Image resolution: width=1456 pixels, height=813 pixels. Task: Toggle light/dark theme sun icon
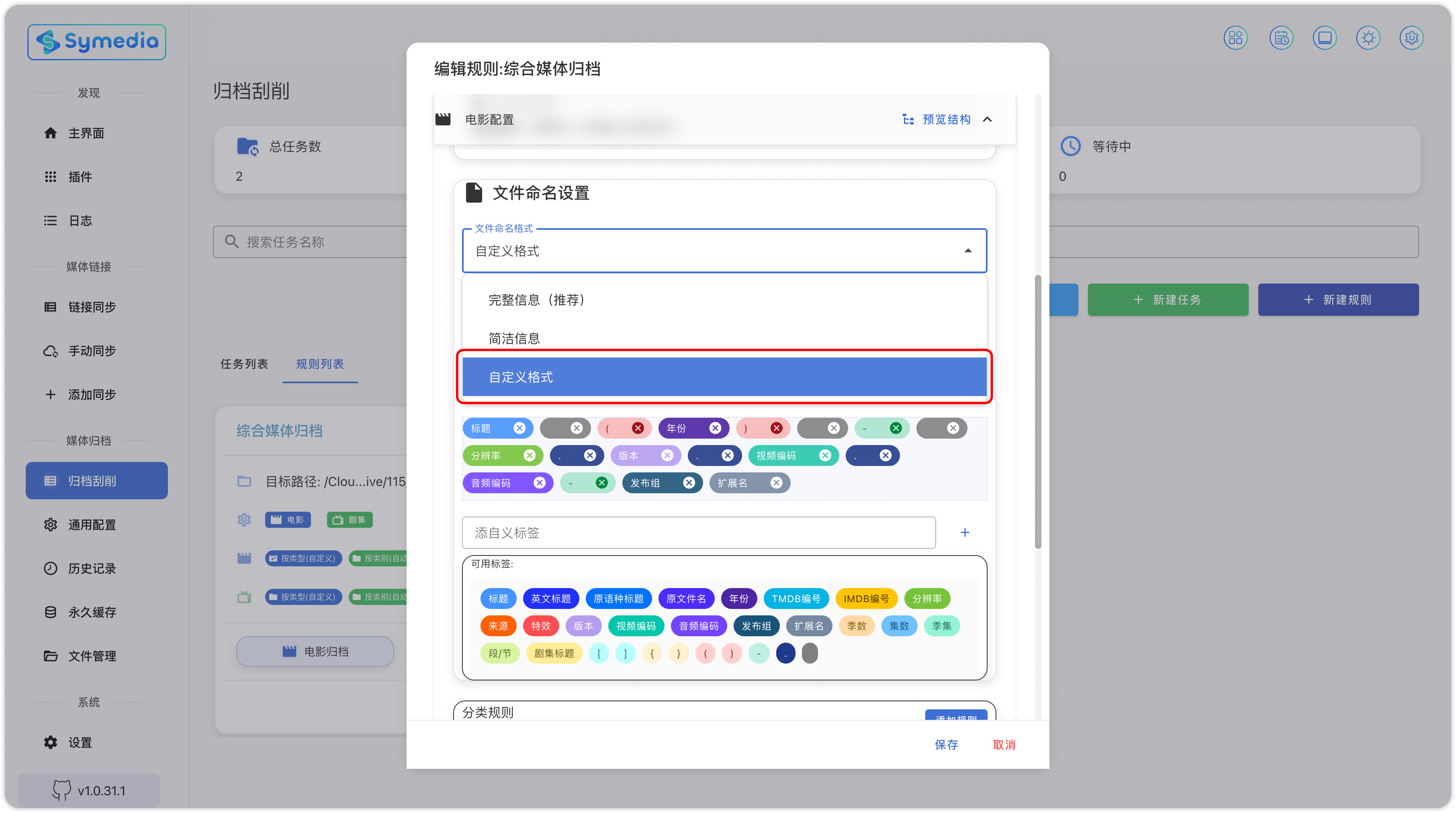(1368, 38)
